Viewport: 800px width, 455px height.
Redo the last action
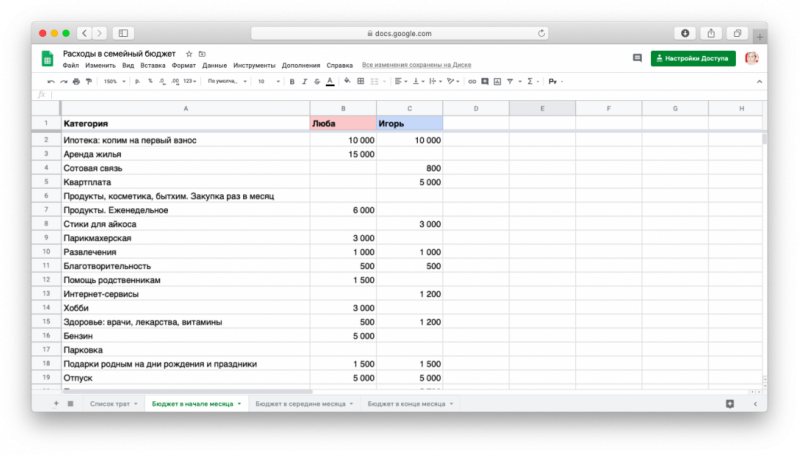point(63,82)
